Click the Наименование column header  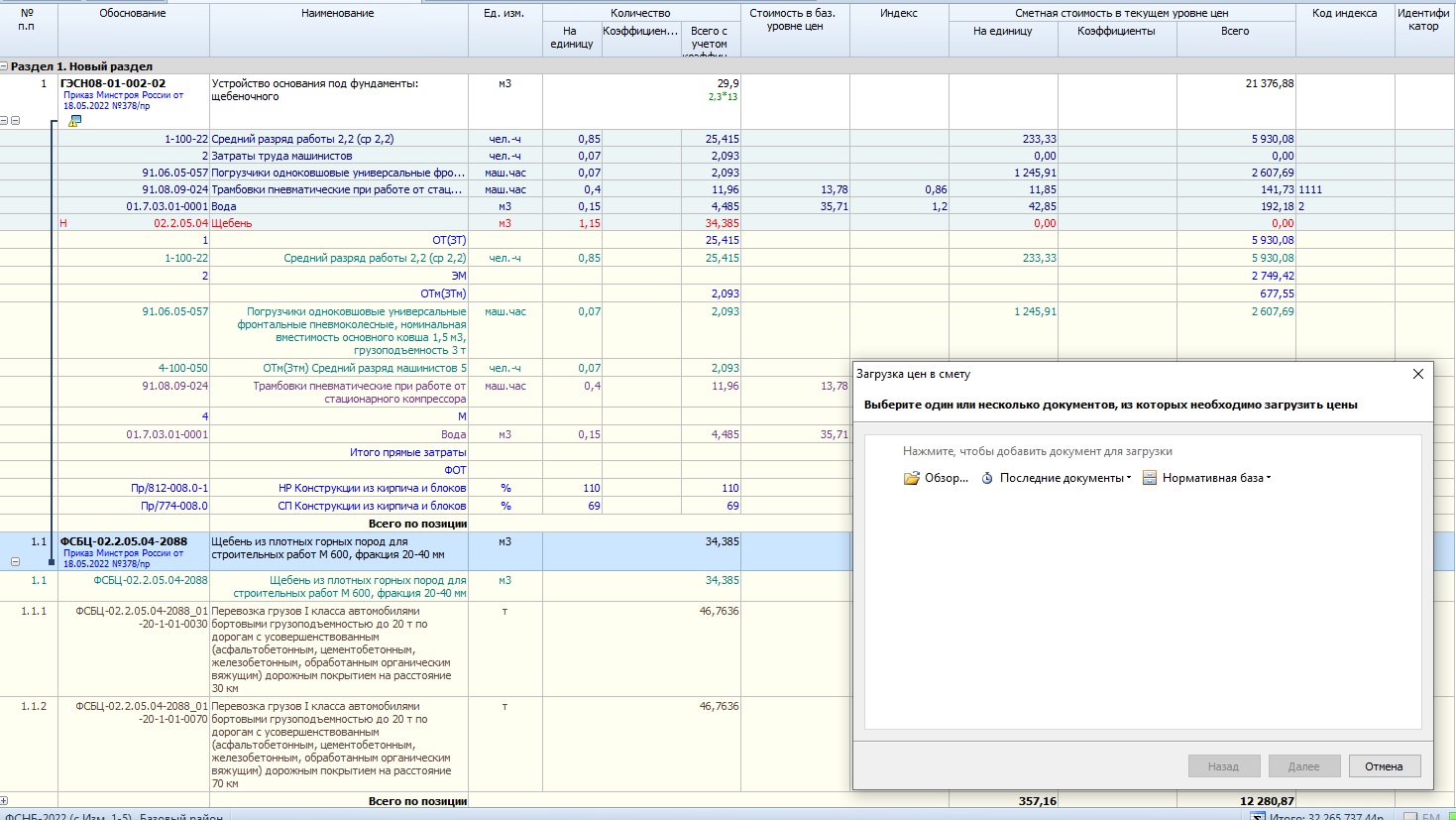(338, 14)
